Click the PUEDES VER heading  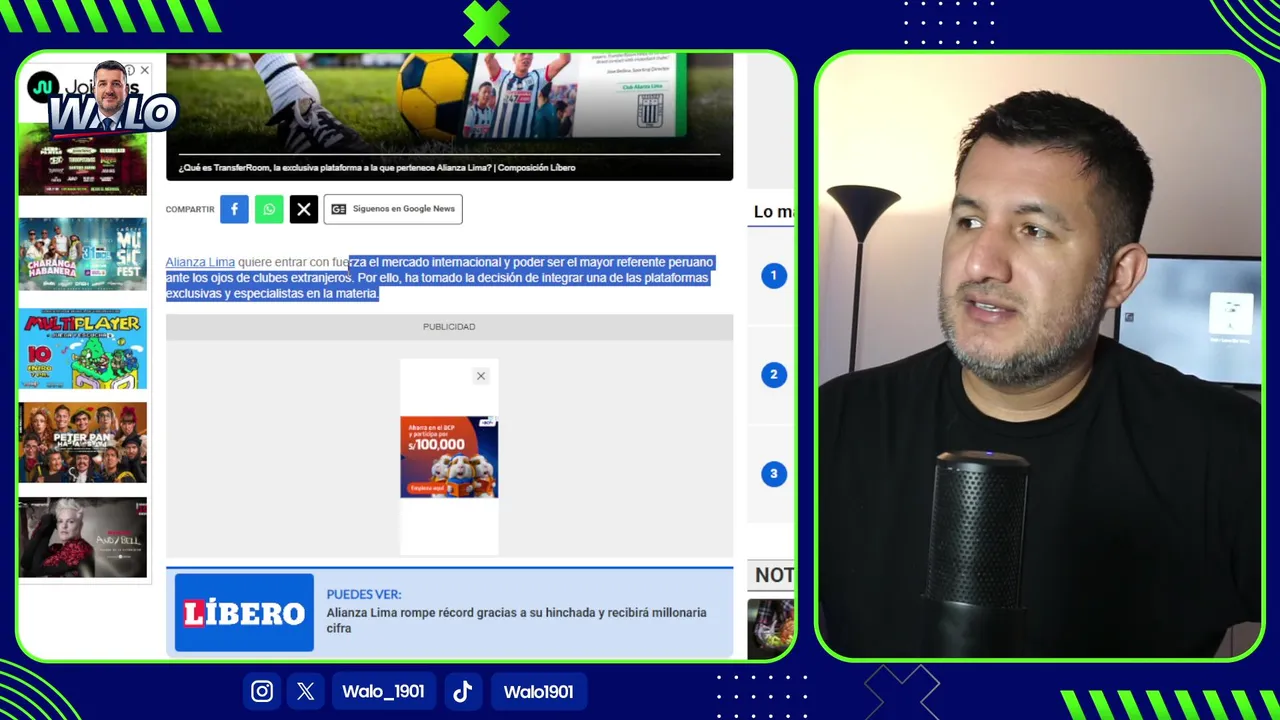(363, 595)
